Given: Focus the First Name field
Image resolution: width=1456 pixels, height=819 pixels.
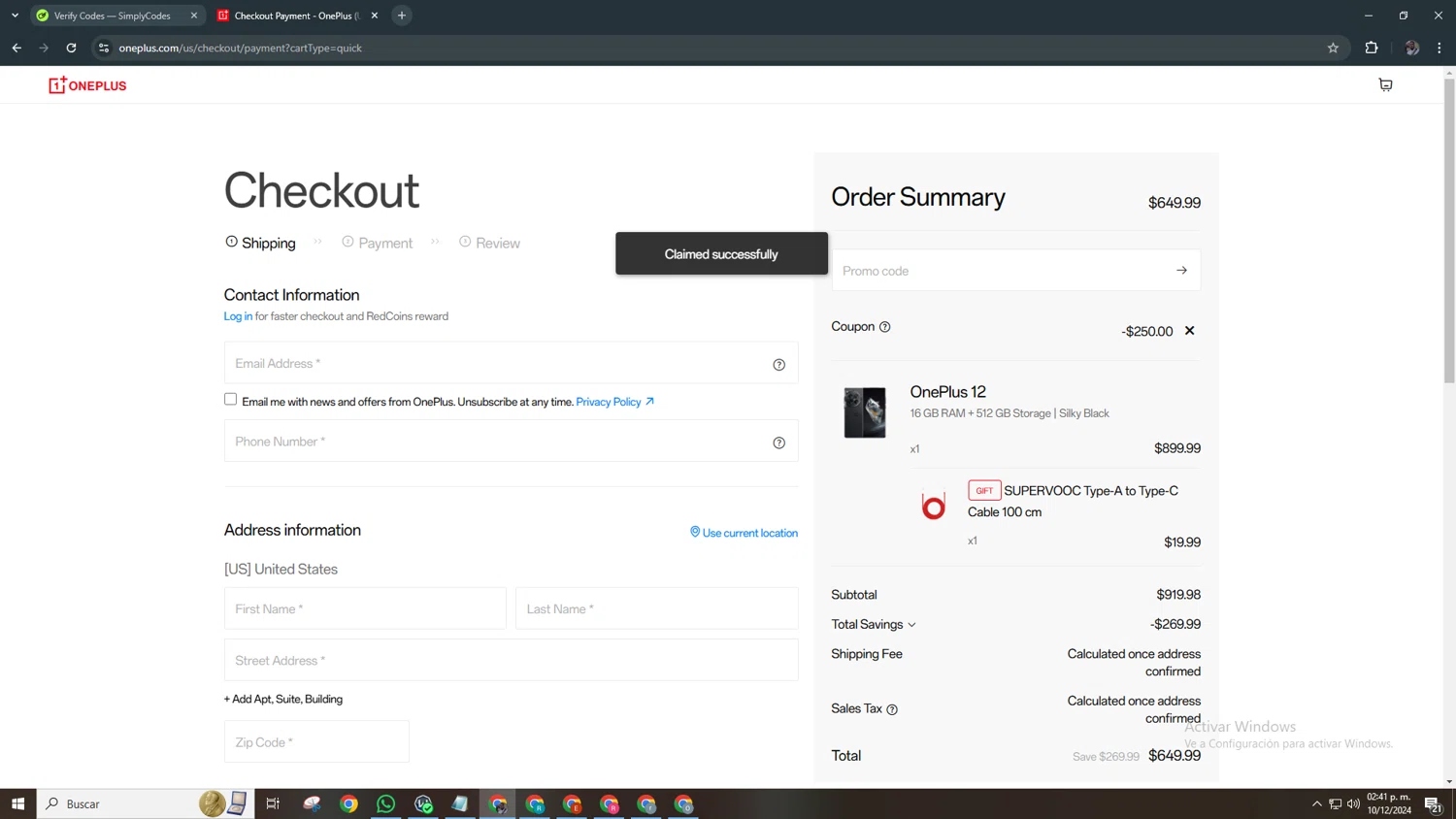Looking at the screenshot, I should [365, 608].
